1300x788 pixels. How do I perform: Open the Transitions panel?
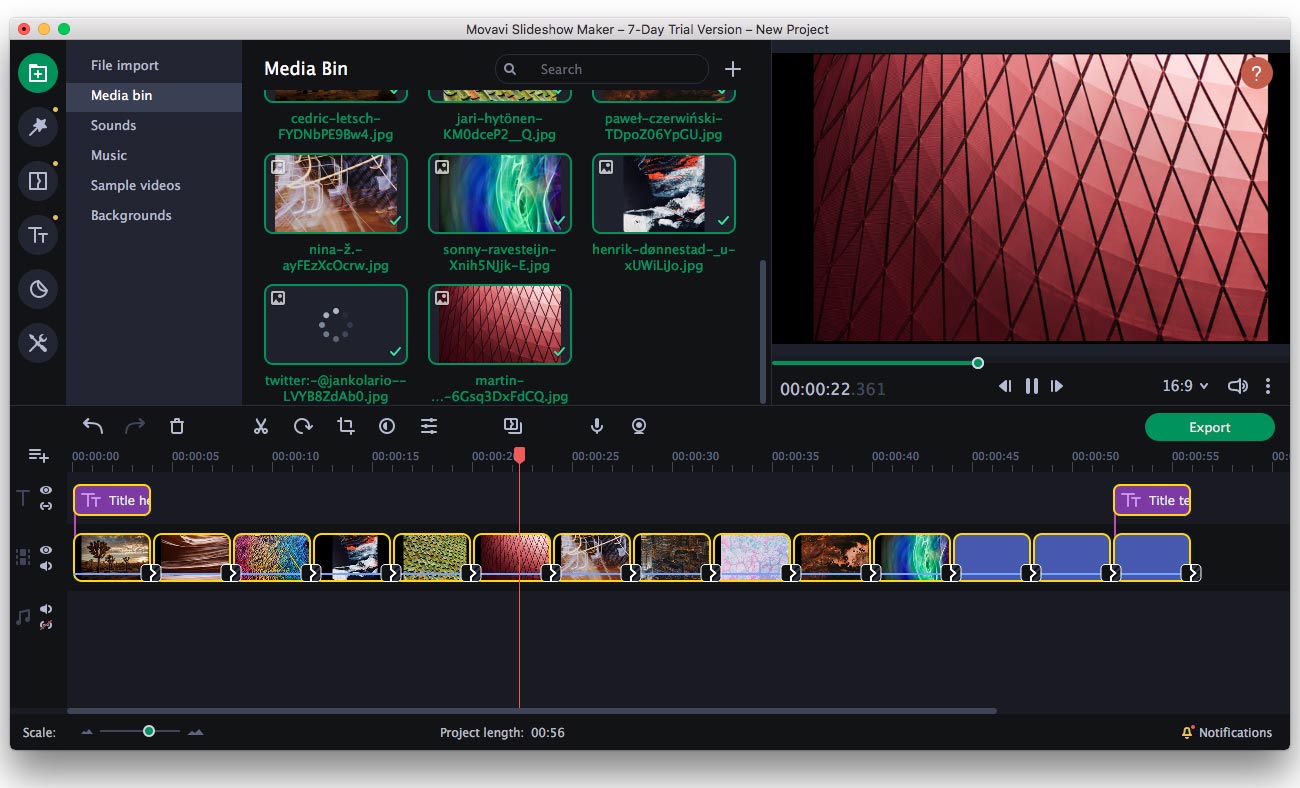[x=38, y=179]
